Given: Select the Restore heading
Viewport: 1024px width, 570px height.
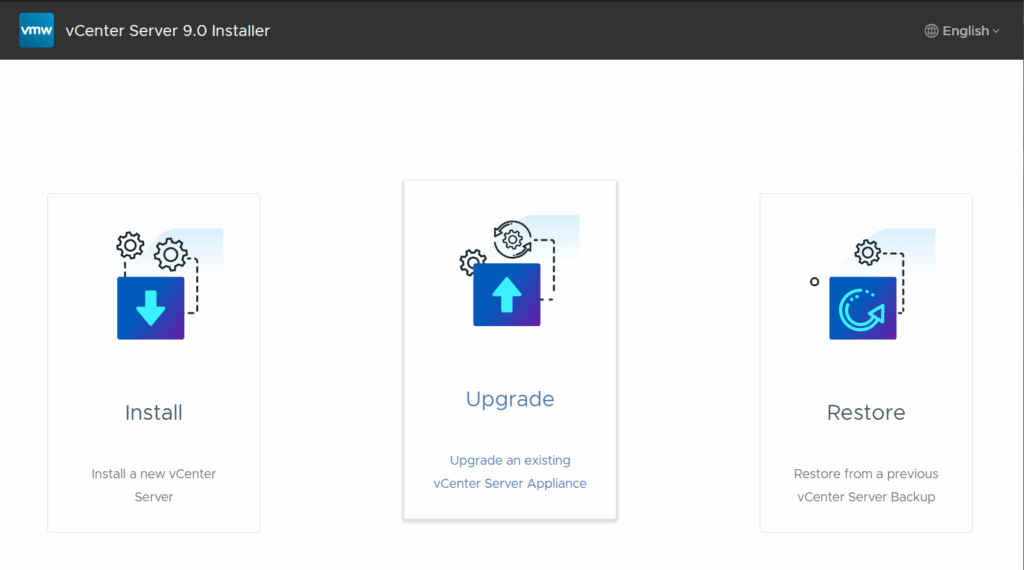Looking at the screenshot, I should click(x=866, y=413).
